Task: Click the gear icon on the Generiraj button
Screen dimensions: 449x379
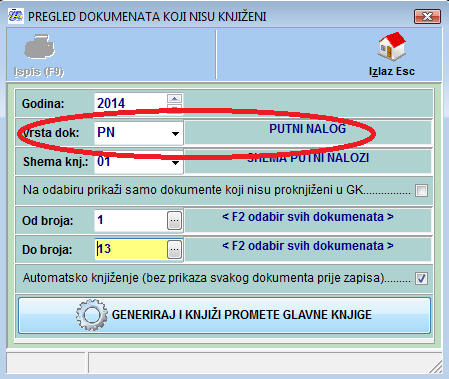Action: coord(92,315)
